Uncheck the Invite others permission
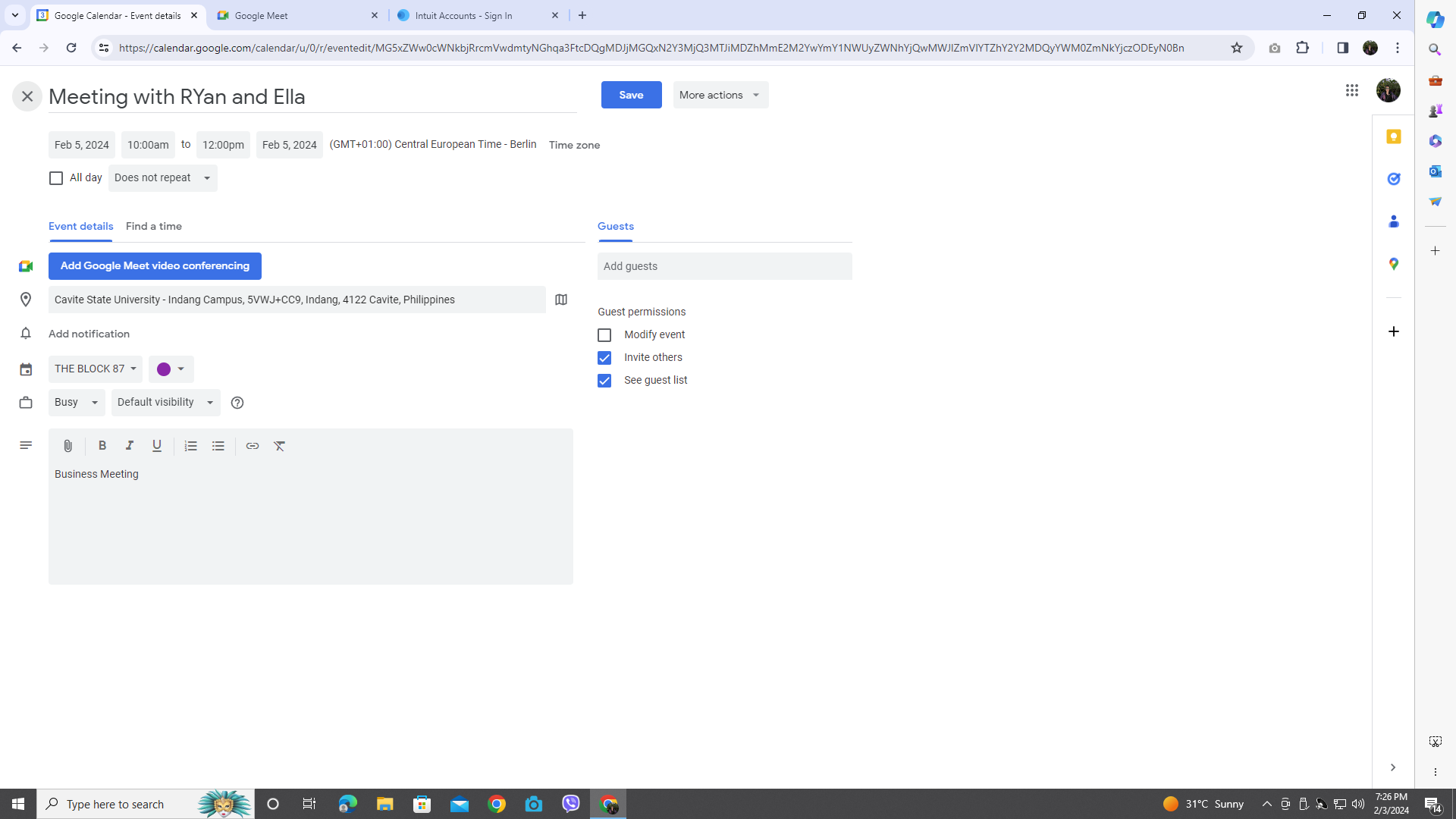This screenshot has width=1456, height=819. click(x=604, y=358)
